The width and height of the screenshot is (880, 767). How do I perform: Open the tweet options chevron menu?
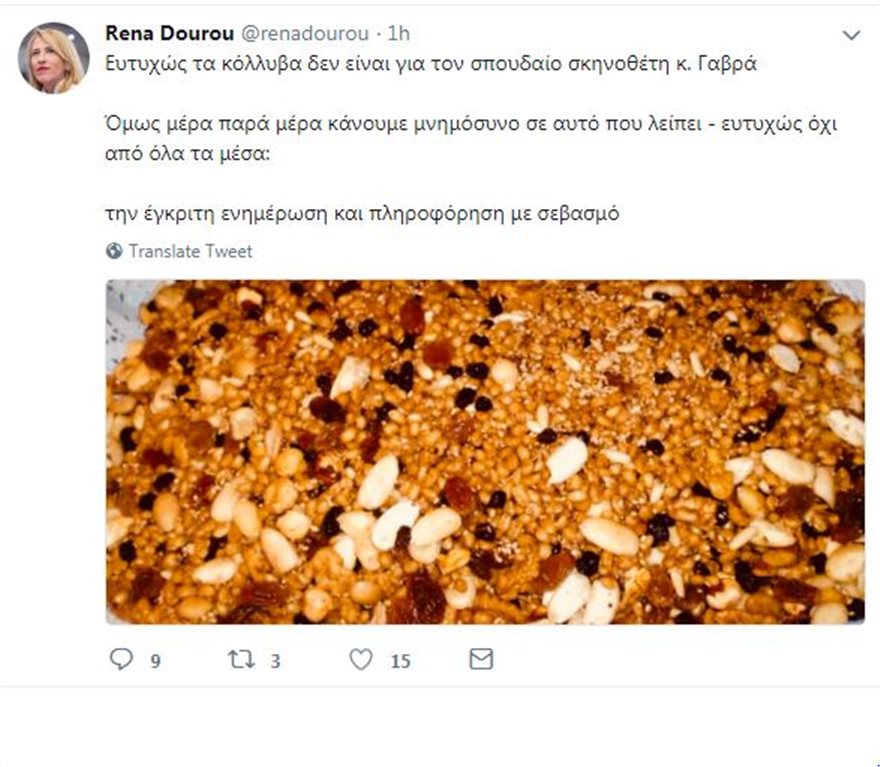(851, 35)
